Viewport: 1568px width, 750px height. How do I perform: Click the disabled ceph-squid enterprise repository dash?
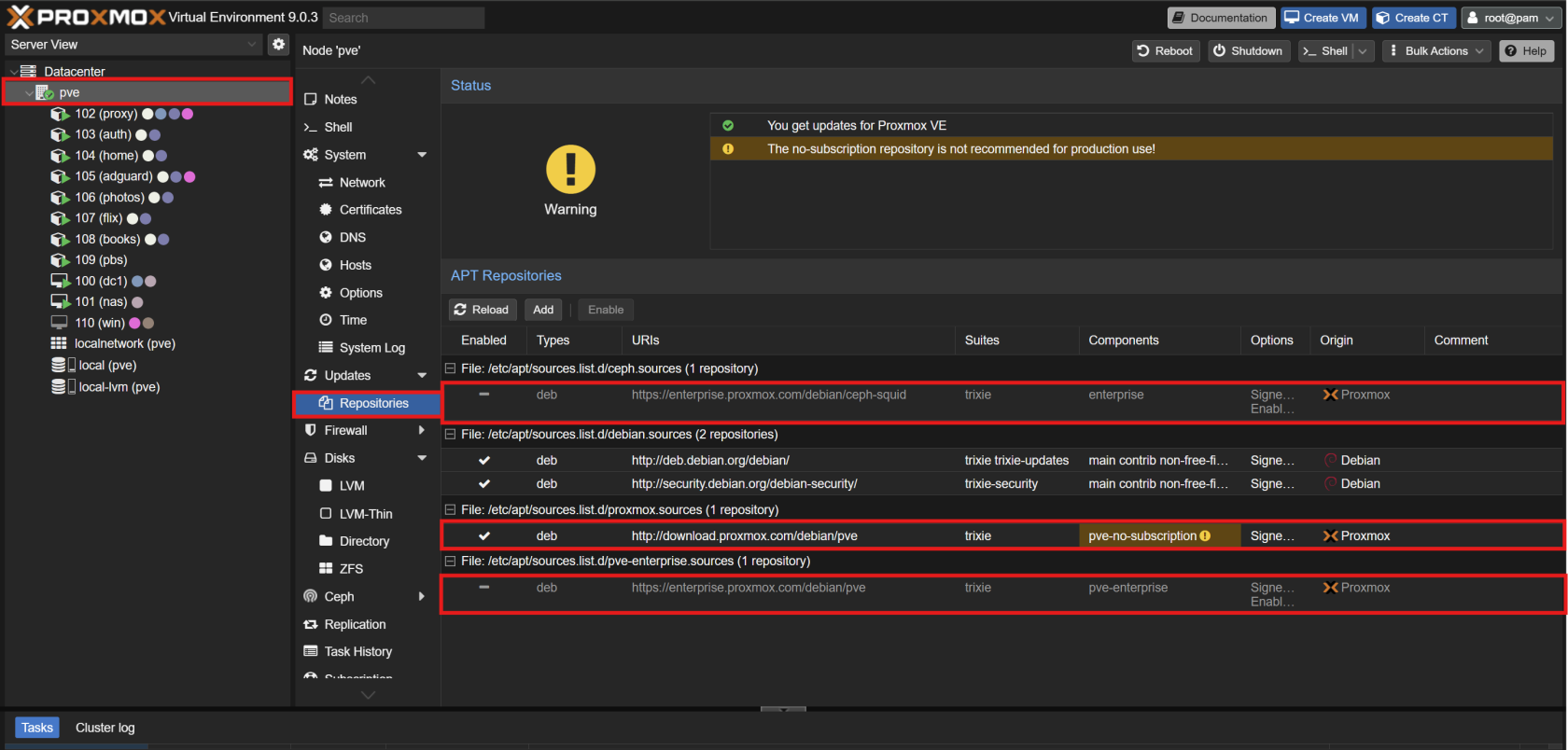tap(484, 395)
